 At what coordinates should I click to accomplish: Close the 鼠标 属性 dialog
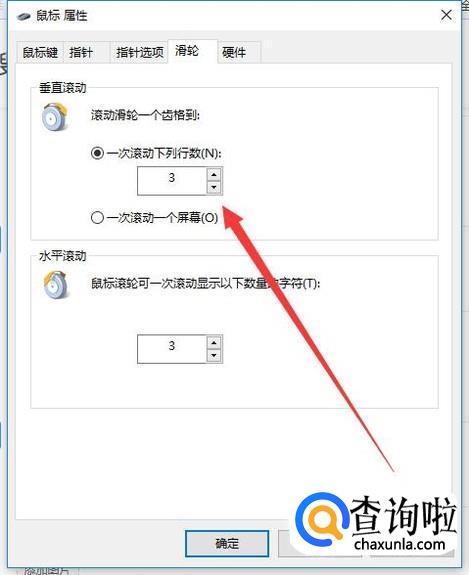446,15
